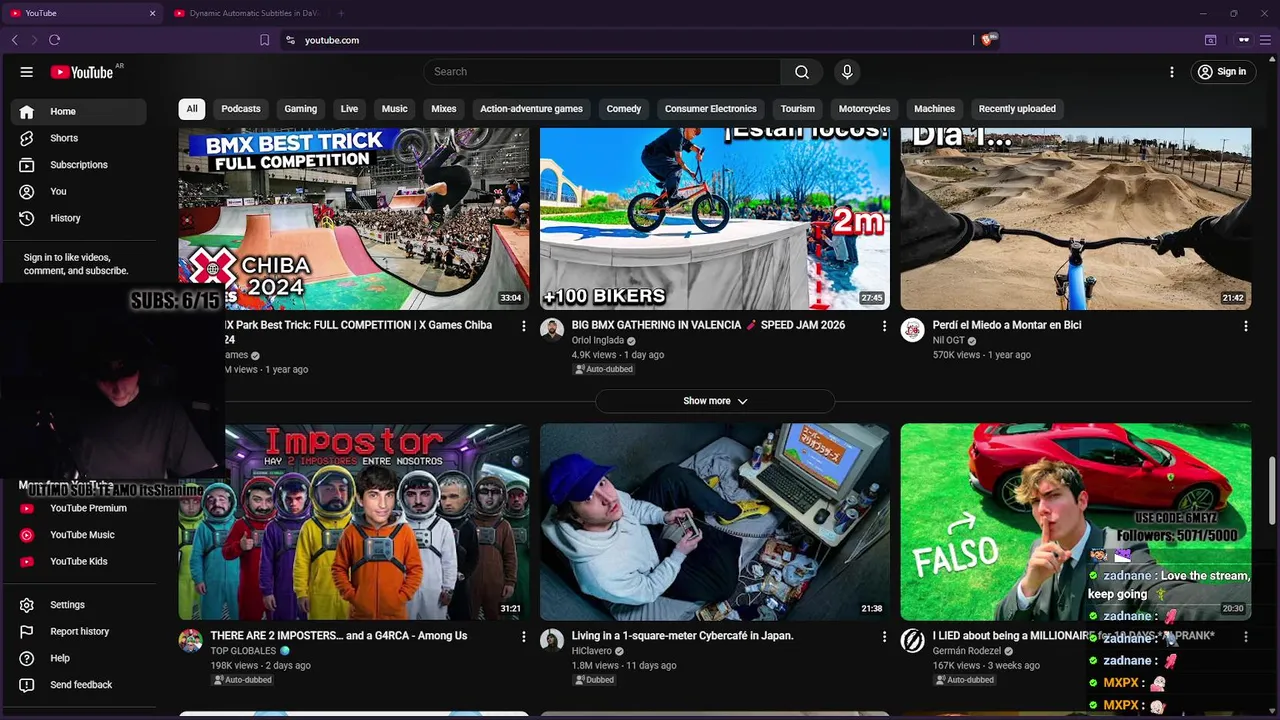The image size is (1280, 720).
Task: Open HiClavero channel avatar
Action: tap(552, 641)
